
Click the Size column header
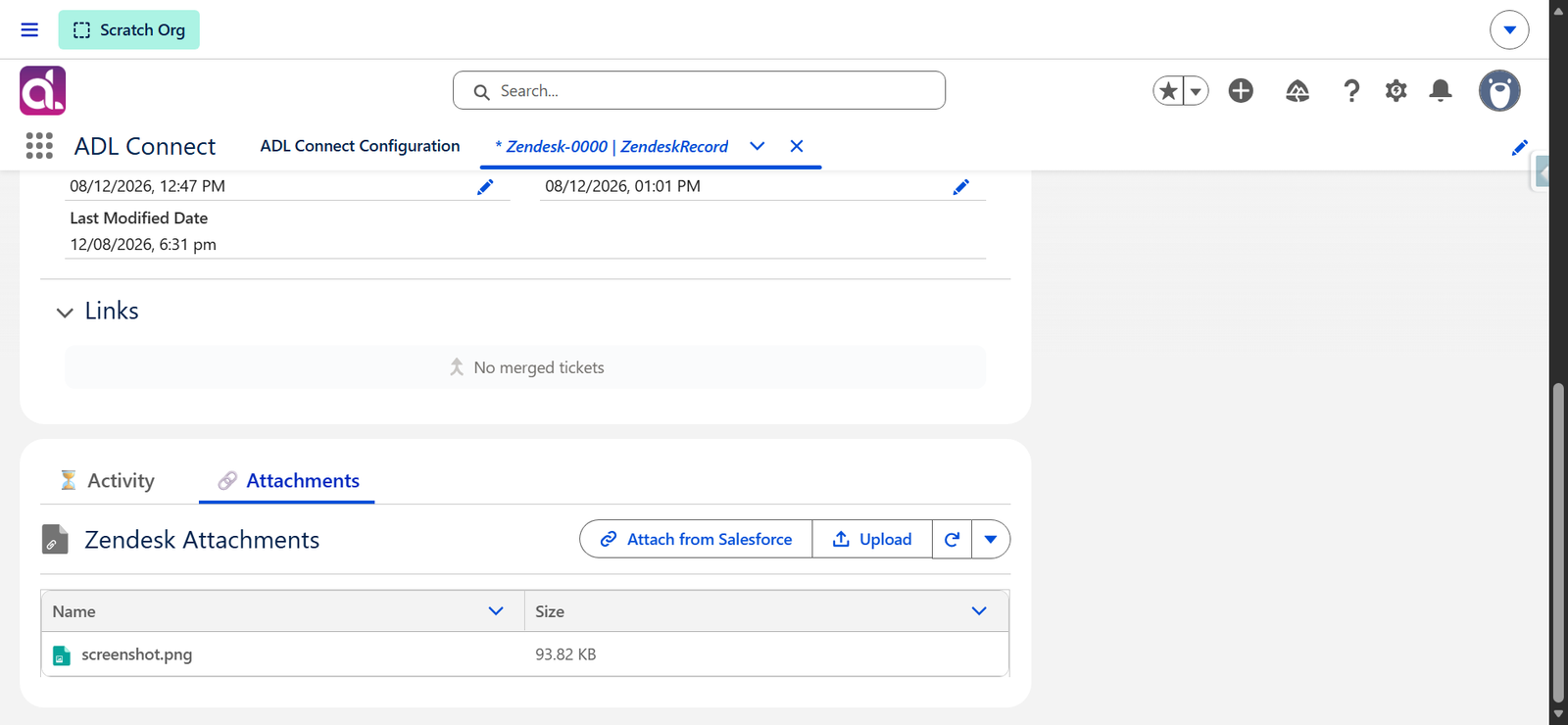[x=766, y=611]
